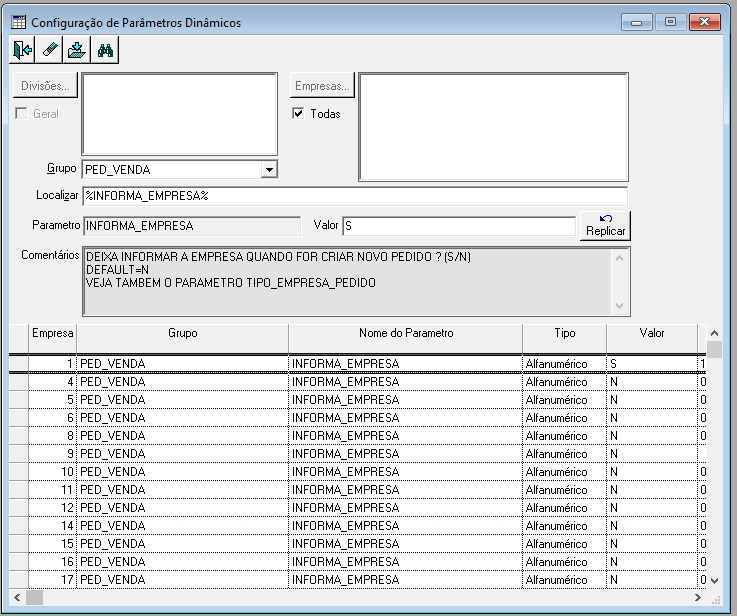Select row selector for Empresa 1

tap(19, 364)
